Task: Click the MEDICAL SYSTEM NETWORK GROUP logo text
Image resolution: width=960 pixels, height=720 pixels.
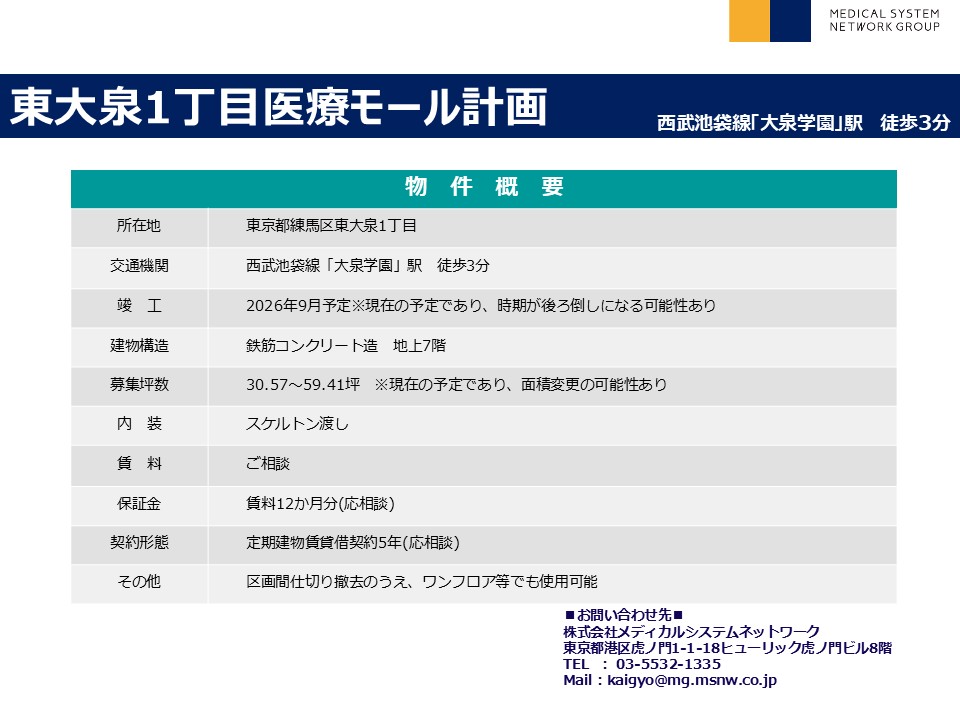Action: 884,21
